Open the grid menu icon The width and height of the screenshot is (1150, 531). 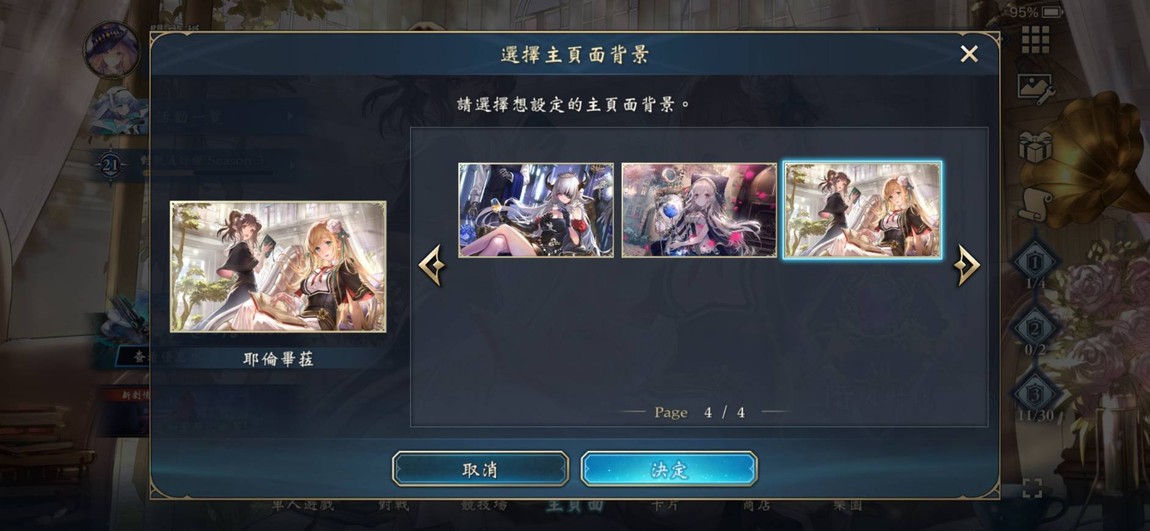point(1036,40)
